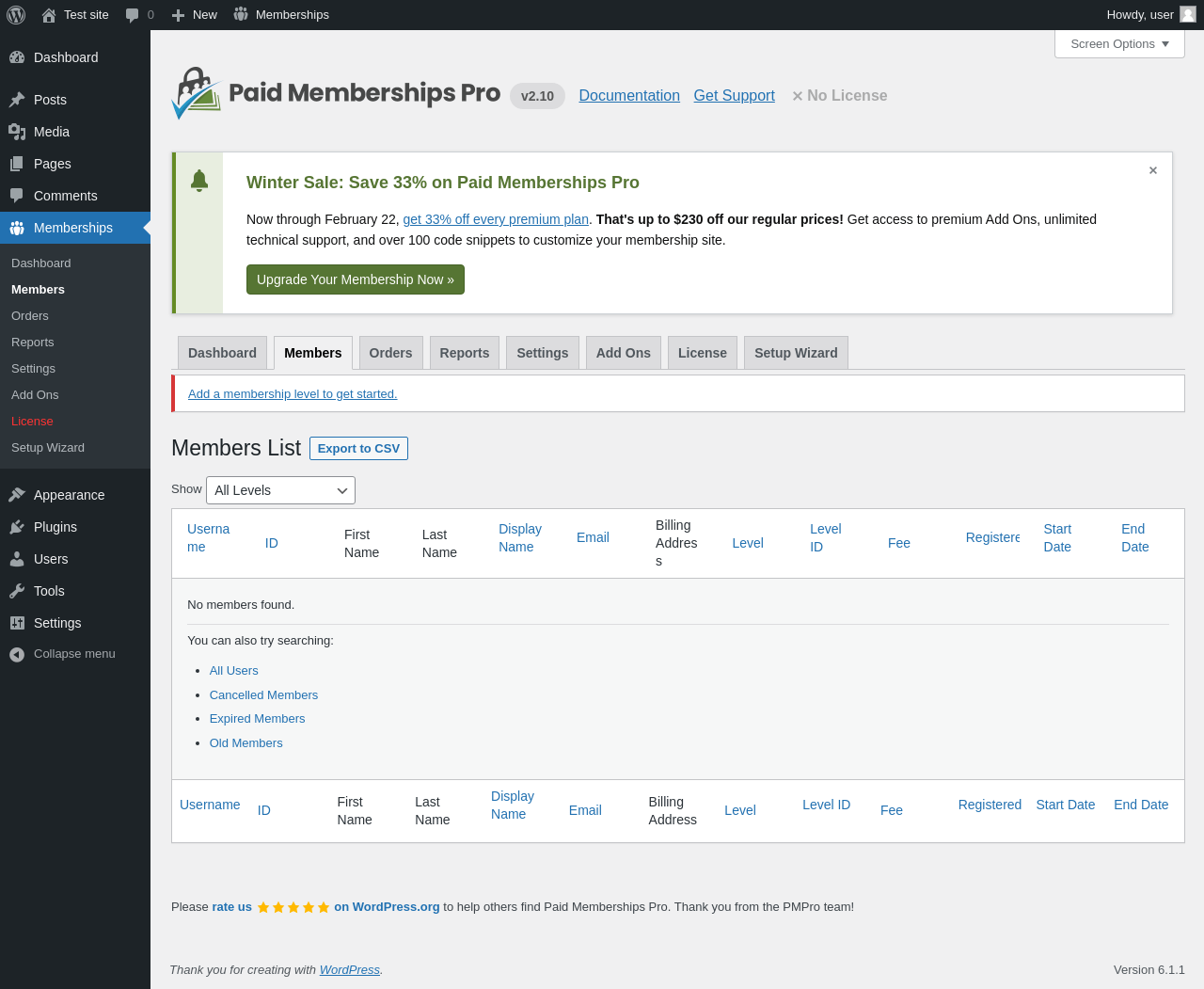Viewport: 1204px width, 989px height.
Task: Open the Expired Members link
Action: point(257,719)
